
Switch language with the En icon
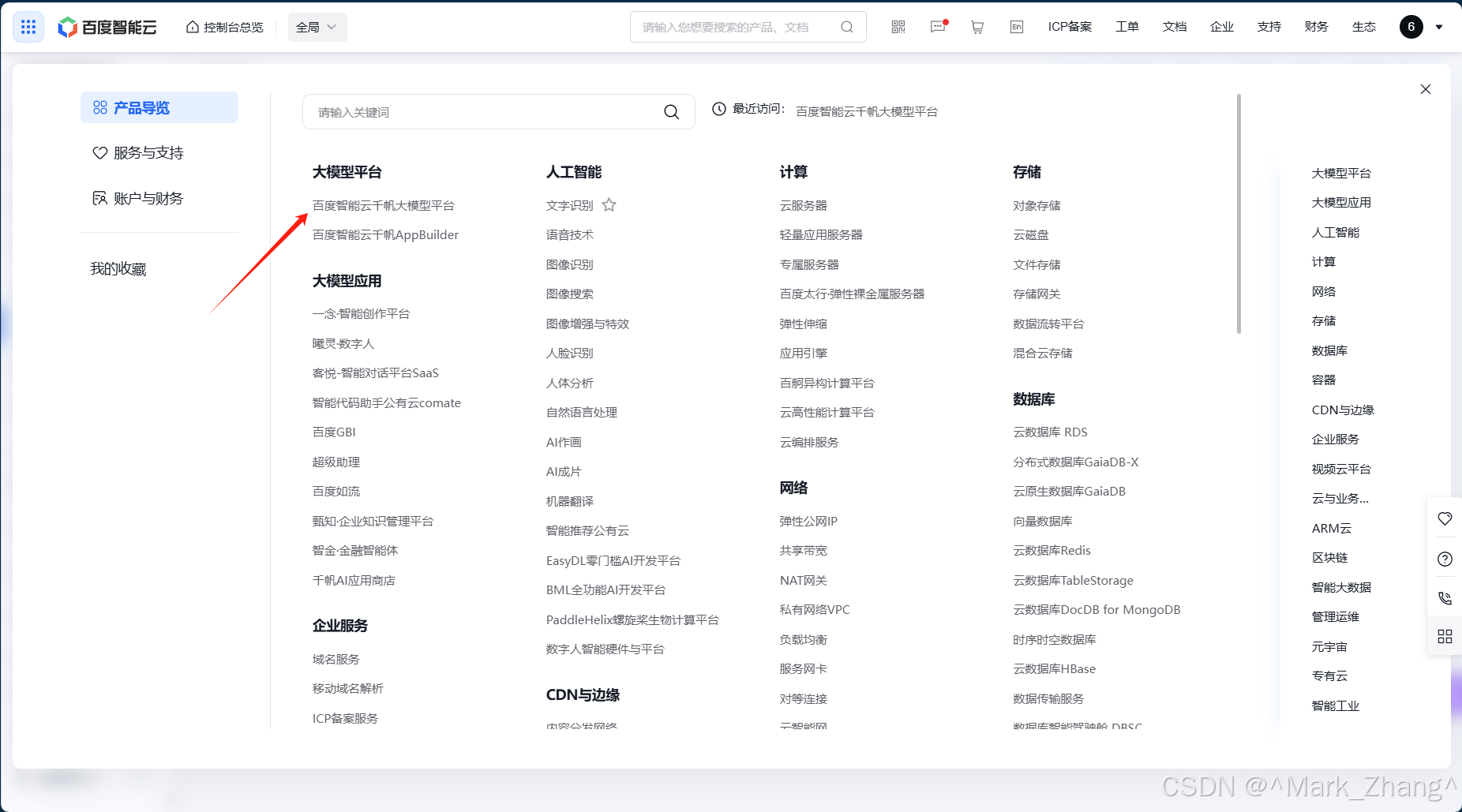click(x=1017, y=27)
